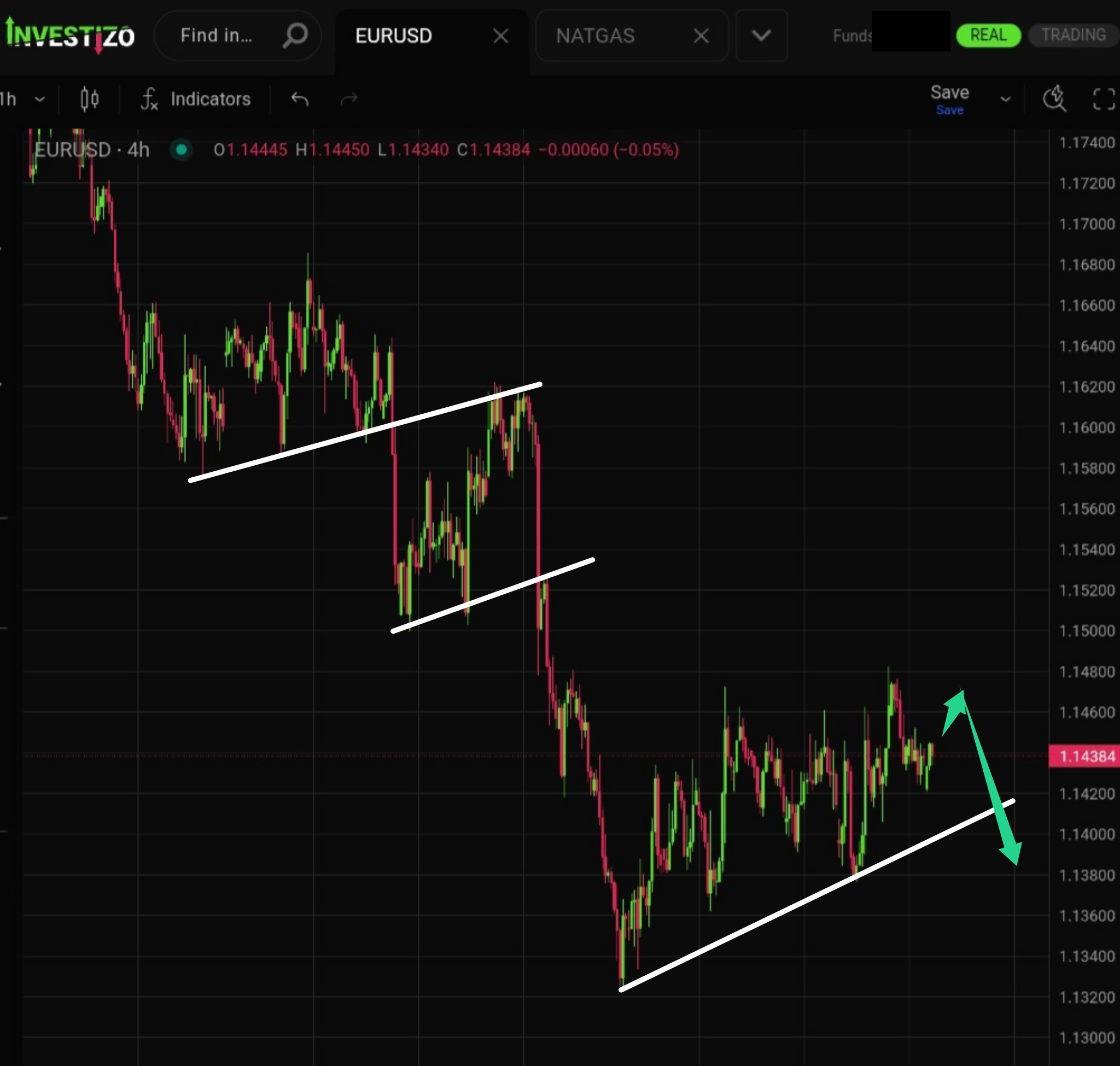Click the search magnifier icon
The height and width of the screenshot is (1066, 1120).
295,35
